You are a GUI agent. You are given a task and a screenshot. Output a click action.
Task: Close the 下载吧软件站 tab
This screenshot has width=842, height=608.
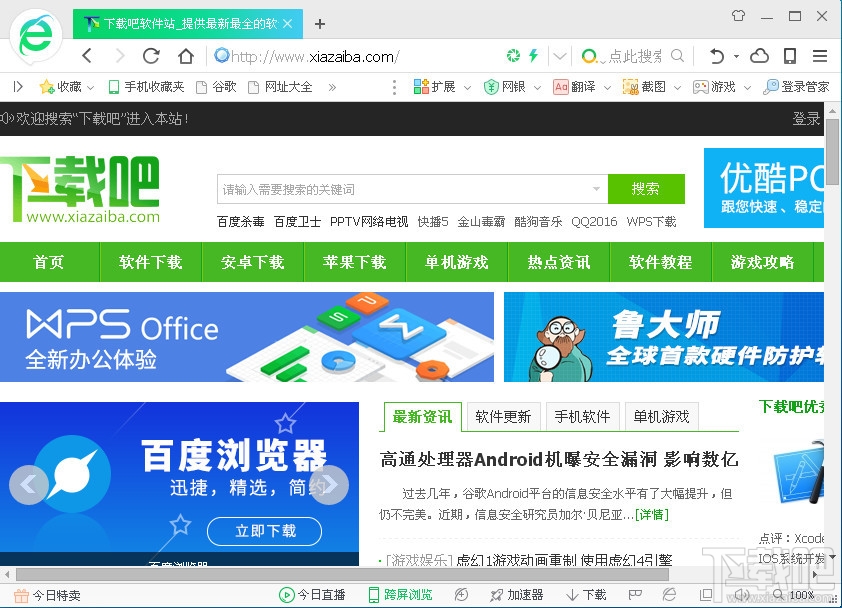click(x=288, y=24)
